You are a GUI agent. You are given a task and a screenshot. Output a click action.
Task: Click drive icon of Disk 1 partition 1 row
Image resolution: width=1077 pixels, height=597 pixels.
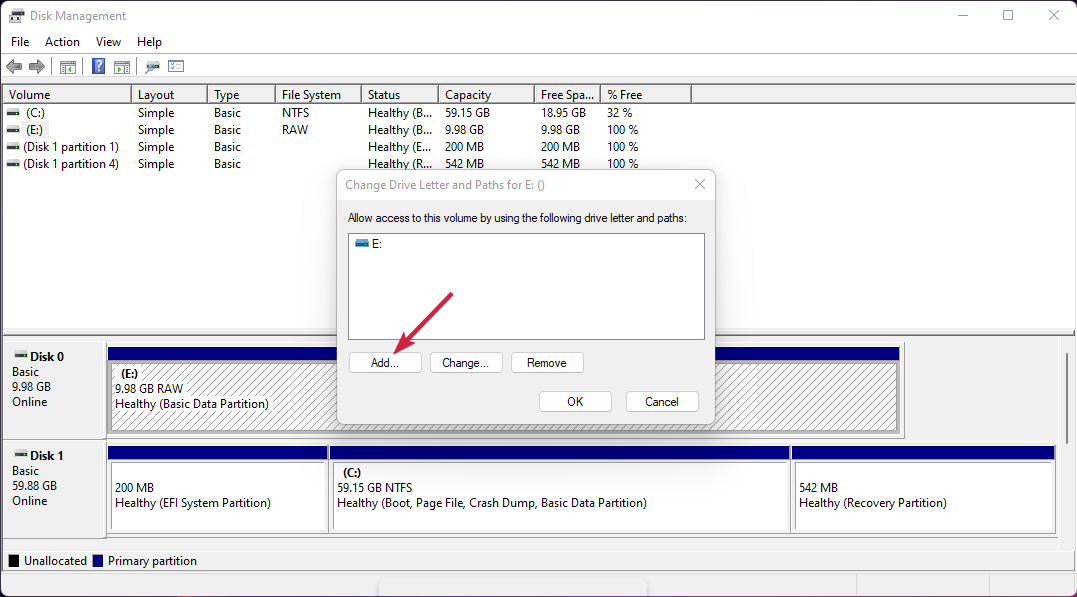13,147
